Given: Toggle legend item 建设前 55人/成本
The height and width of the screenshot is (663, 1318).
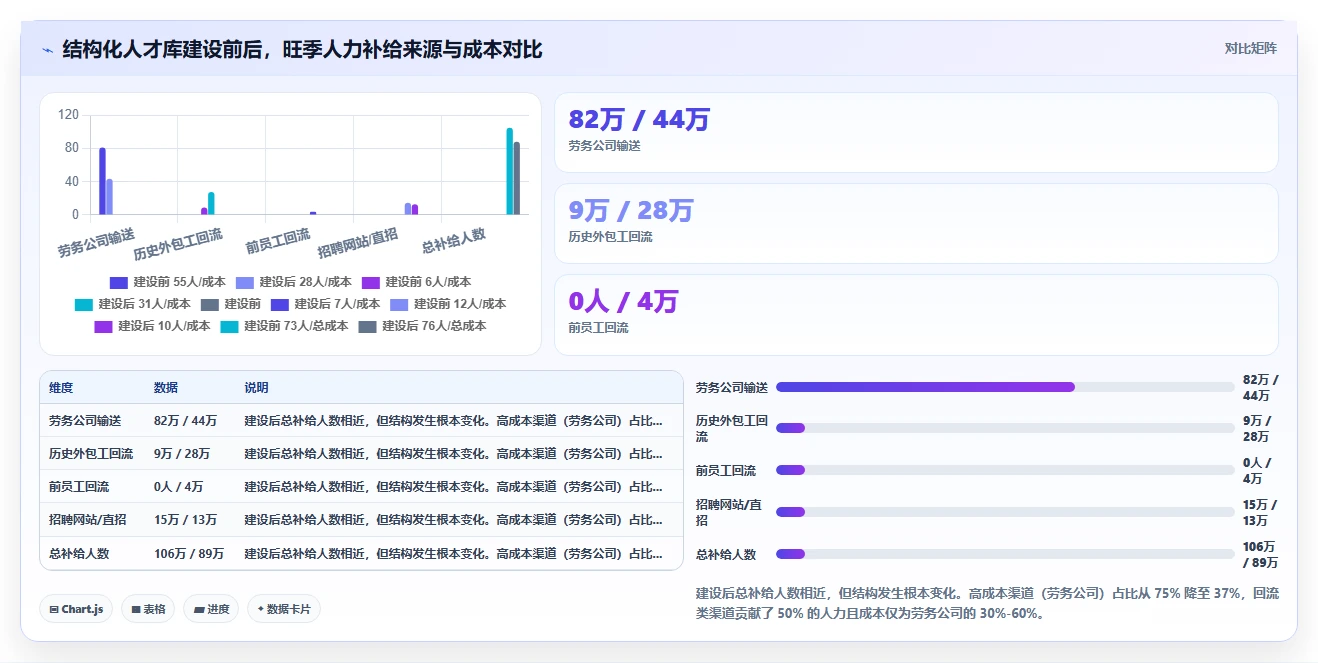Looking at the screenshot, I should 168,282.
